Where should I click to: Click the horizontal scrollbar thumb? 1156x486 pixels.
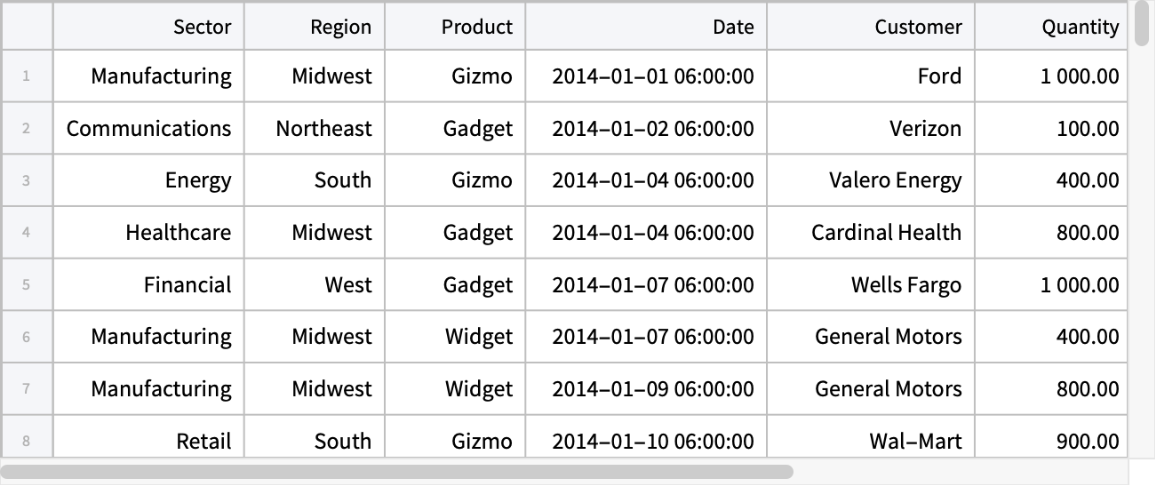397,470
